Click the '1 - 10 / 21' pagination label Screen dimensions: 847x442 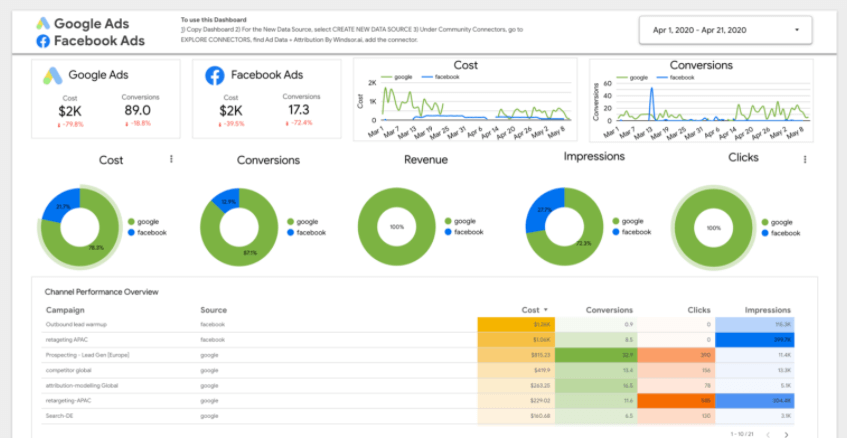coord(742,434)
